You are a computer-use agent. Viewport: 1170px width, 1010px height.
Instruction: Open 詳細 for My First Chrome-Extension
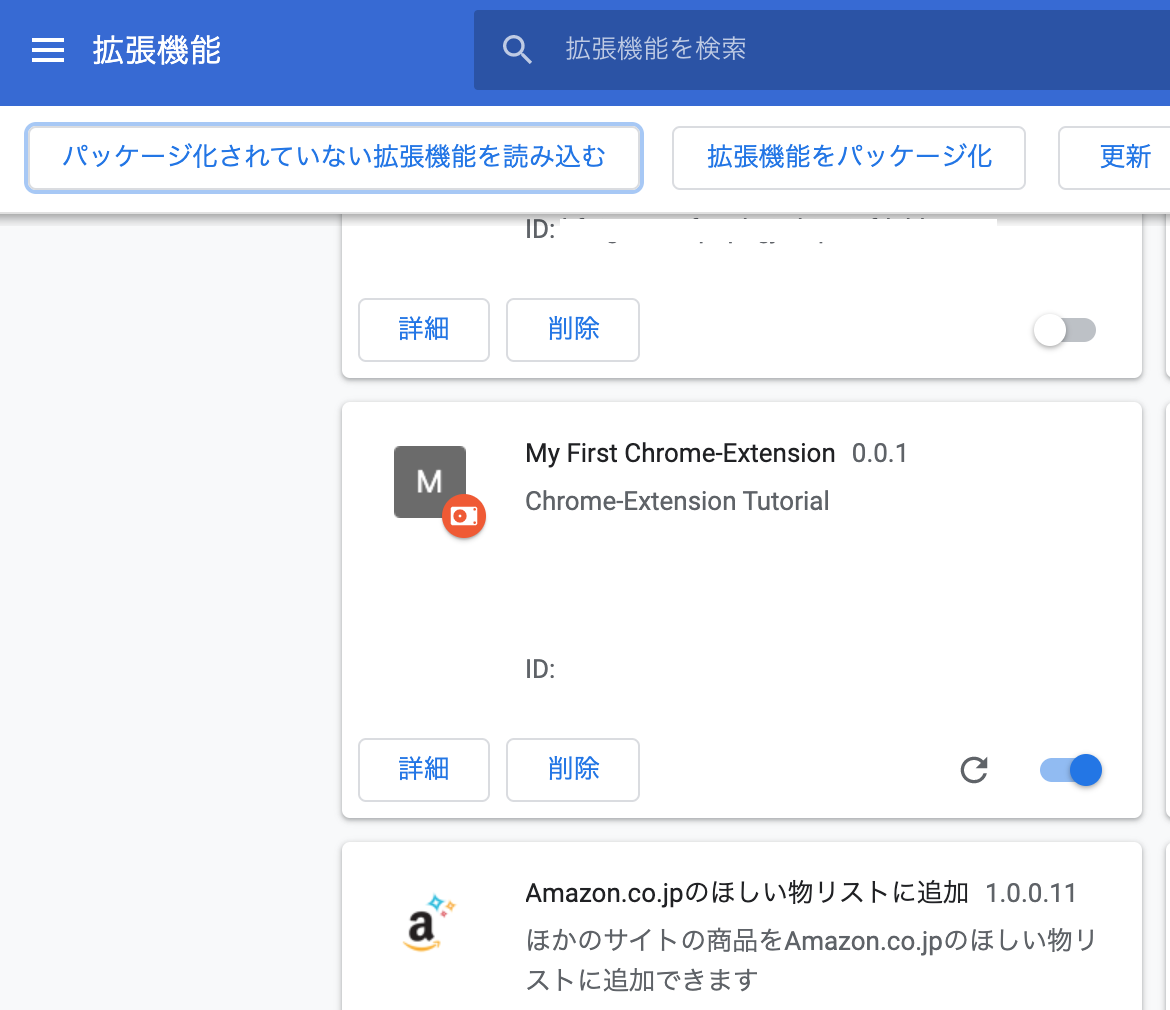point(423,770)
